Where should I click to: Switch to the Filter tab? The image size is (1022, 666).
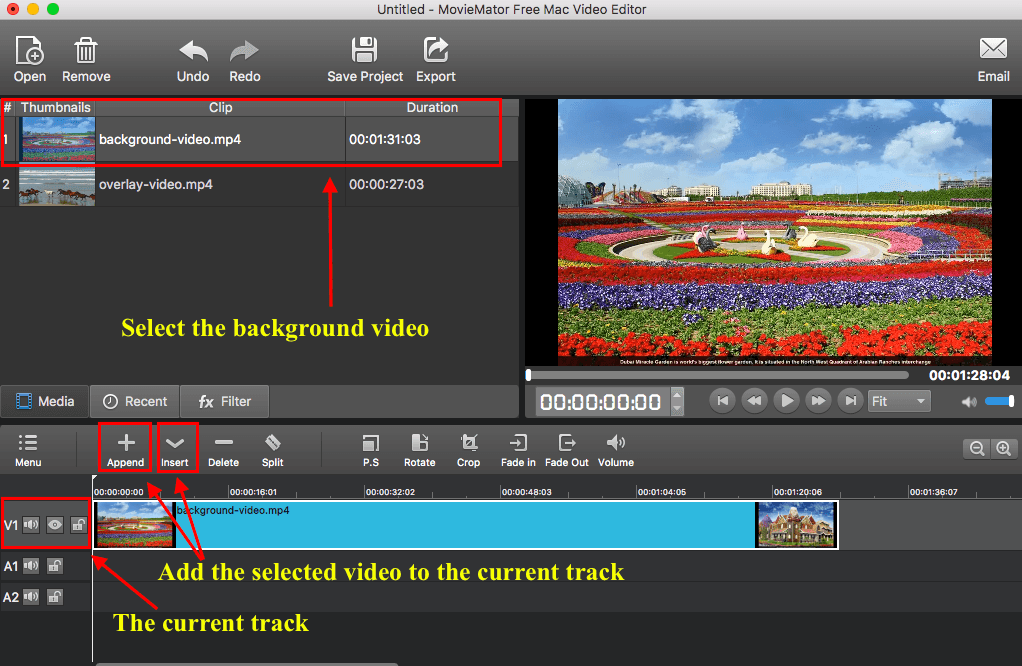[x=224, y=401]
